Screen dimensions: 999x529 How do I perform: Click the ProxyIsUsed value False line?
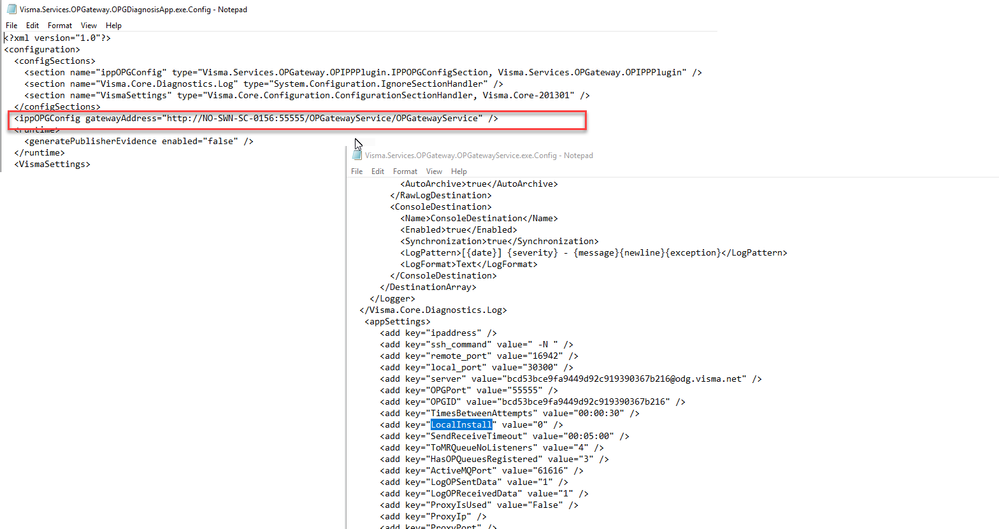[x=479, y=505]
